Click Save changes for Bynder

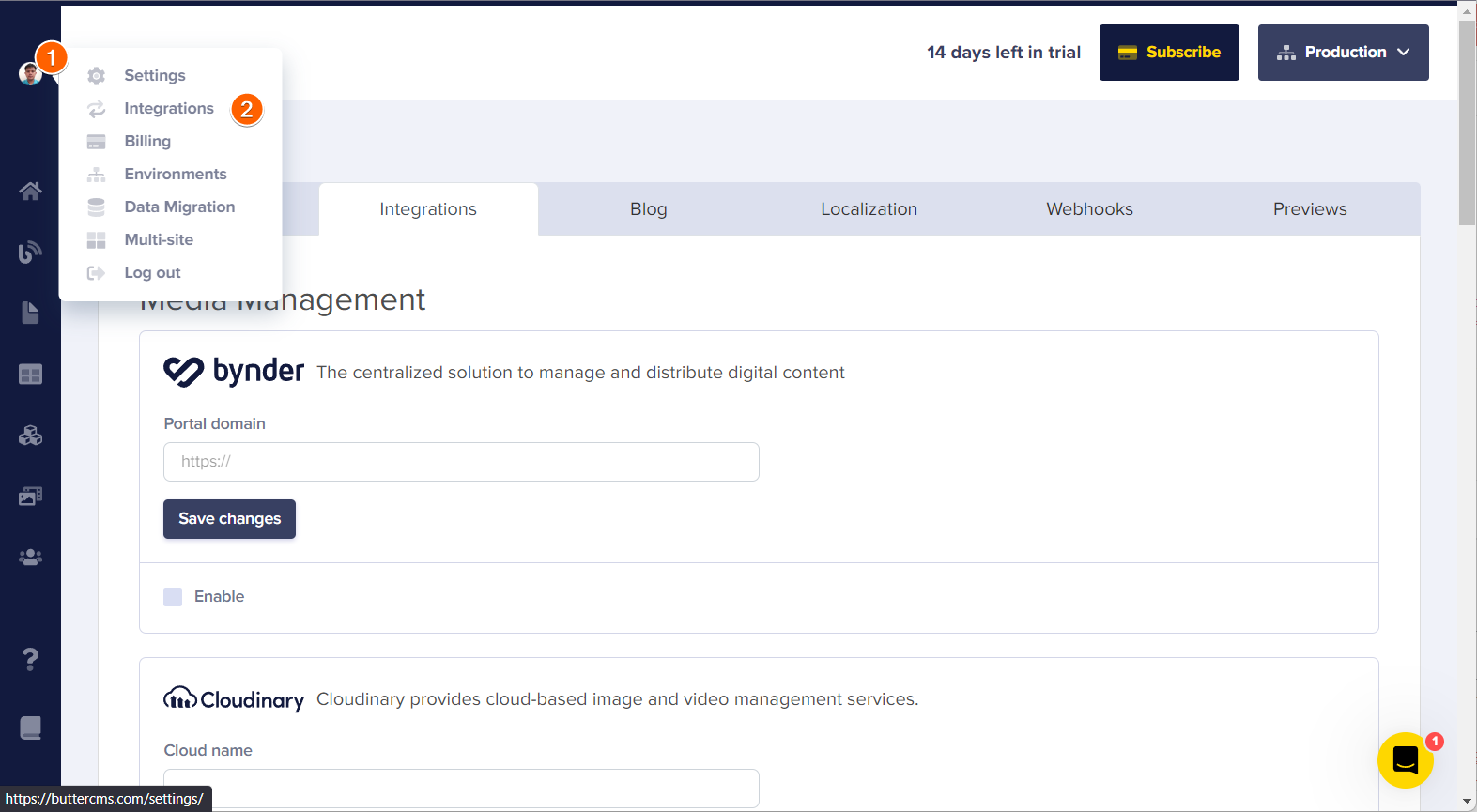[229, 519]
